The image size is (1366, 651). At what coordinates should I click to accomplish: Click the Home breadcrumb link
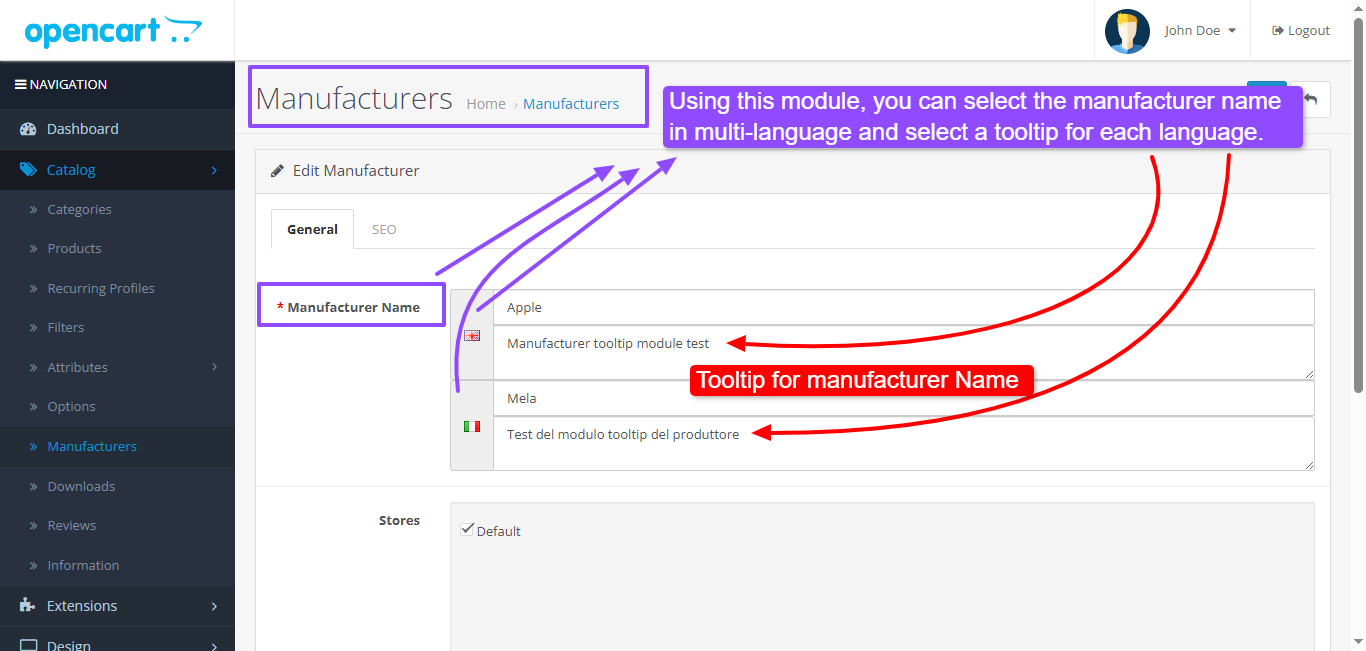pyautogui.click(x=486, y=104)
